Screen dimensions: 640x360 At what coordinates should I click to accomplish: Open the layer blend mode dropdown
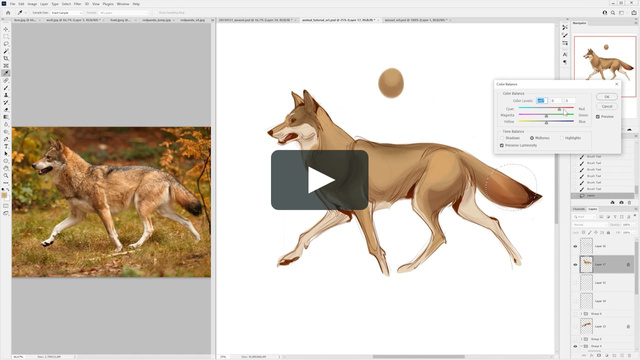(590, 224)
